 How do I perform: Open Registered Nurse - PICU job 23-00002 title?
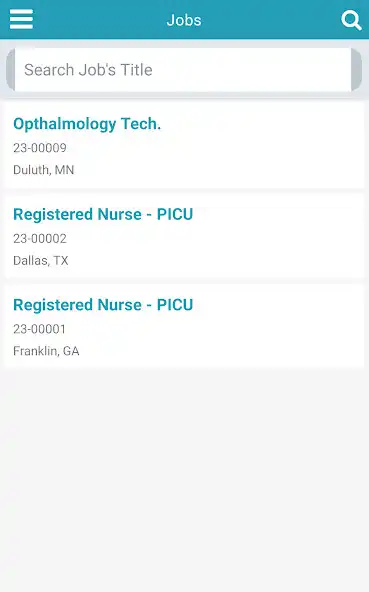coord(103,214)
